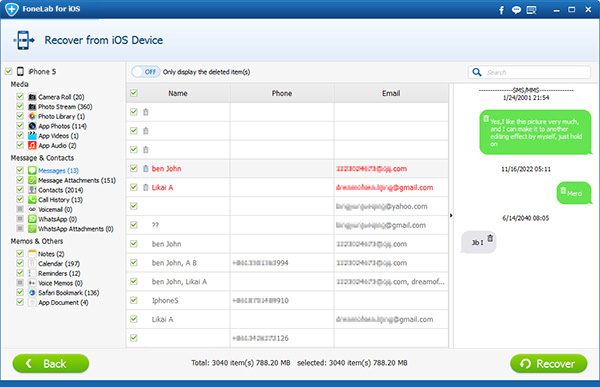Screen dimensions: 600x387
Task: Go Back to previous screen
Action: (51, 363)
